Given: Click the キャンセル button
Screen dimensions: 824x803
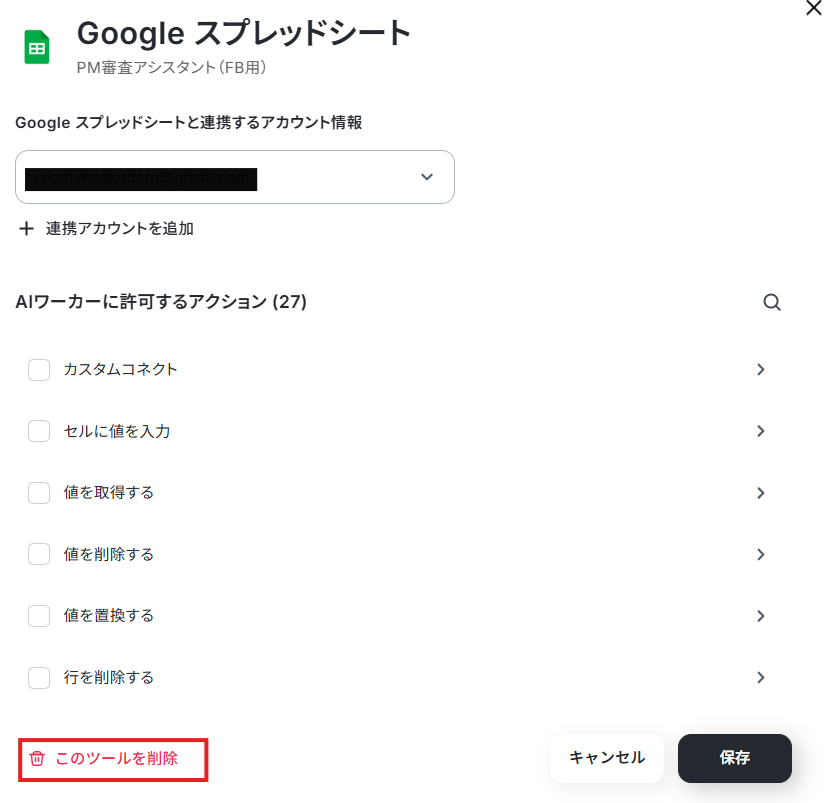Looking at the screenshot, I should 607,758.
